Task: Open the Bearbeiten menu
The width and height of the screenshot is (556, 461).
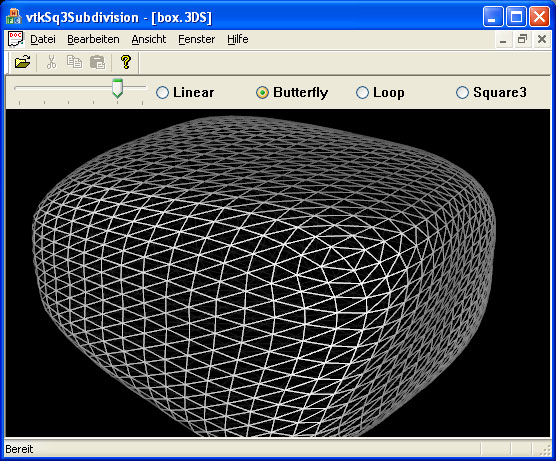Action: pos(93,39)
